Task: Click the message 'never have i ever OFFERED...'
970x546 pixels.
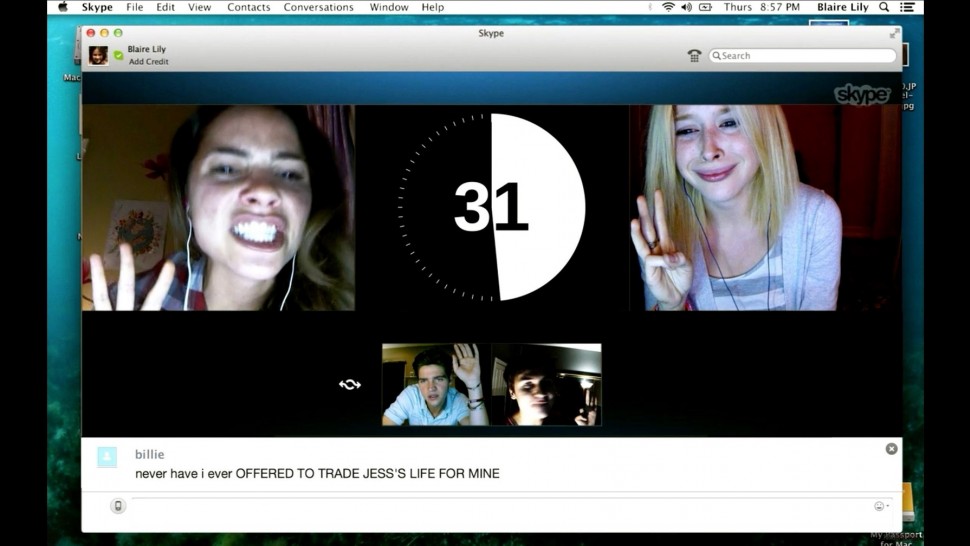Action: tap(317, 474)
